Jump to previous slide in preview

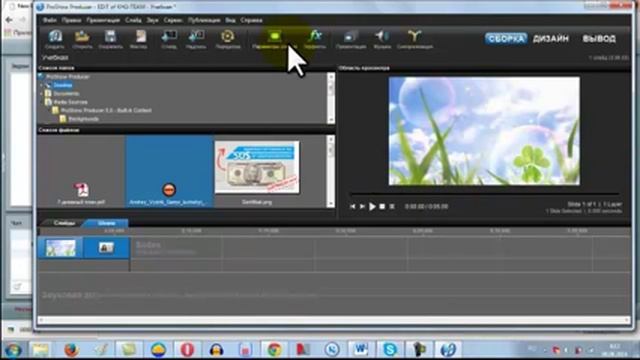coord(353,207)
